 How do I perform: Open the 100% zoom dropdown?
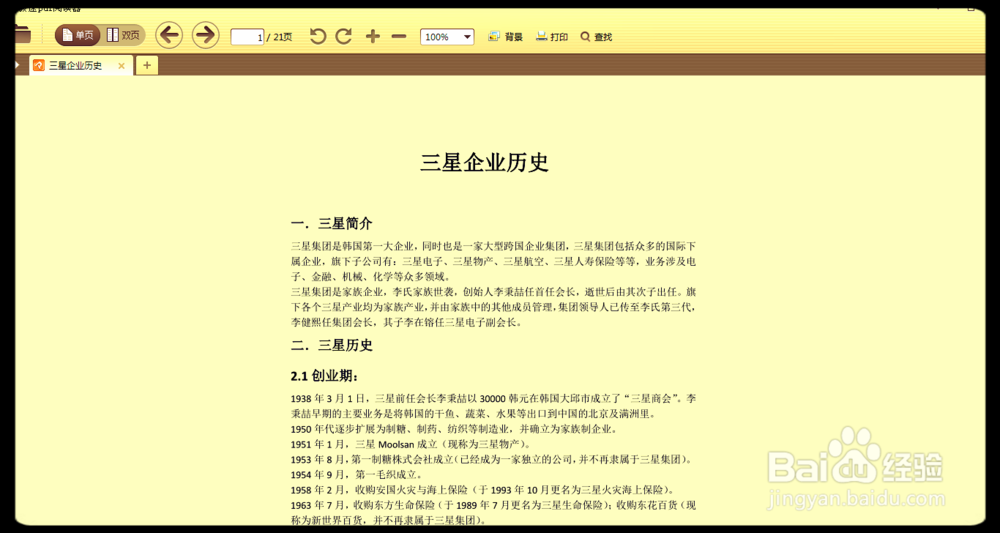[x=447, y=37]
